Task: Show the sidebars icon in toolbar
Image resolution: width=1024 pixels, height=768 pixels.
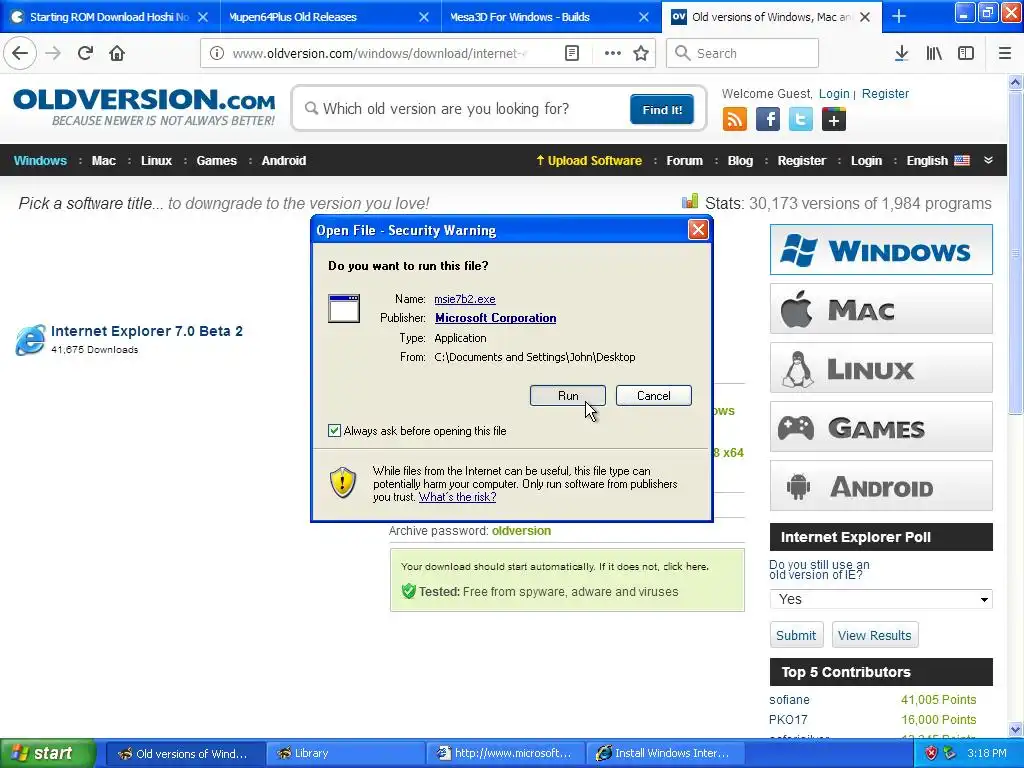Action: coord(966,53)
